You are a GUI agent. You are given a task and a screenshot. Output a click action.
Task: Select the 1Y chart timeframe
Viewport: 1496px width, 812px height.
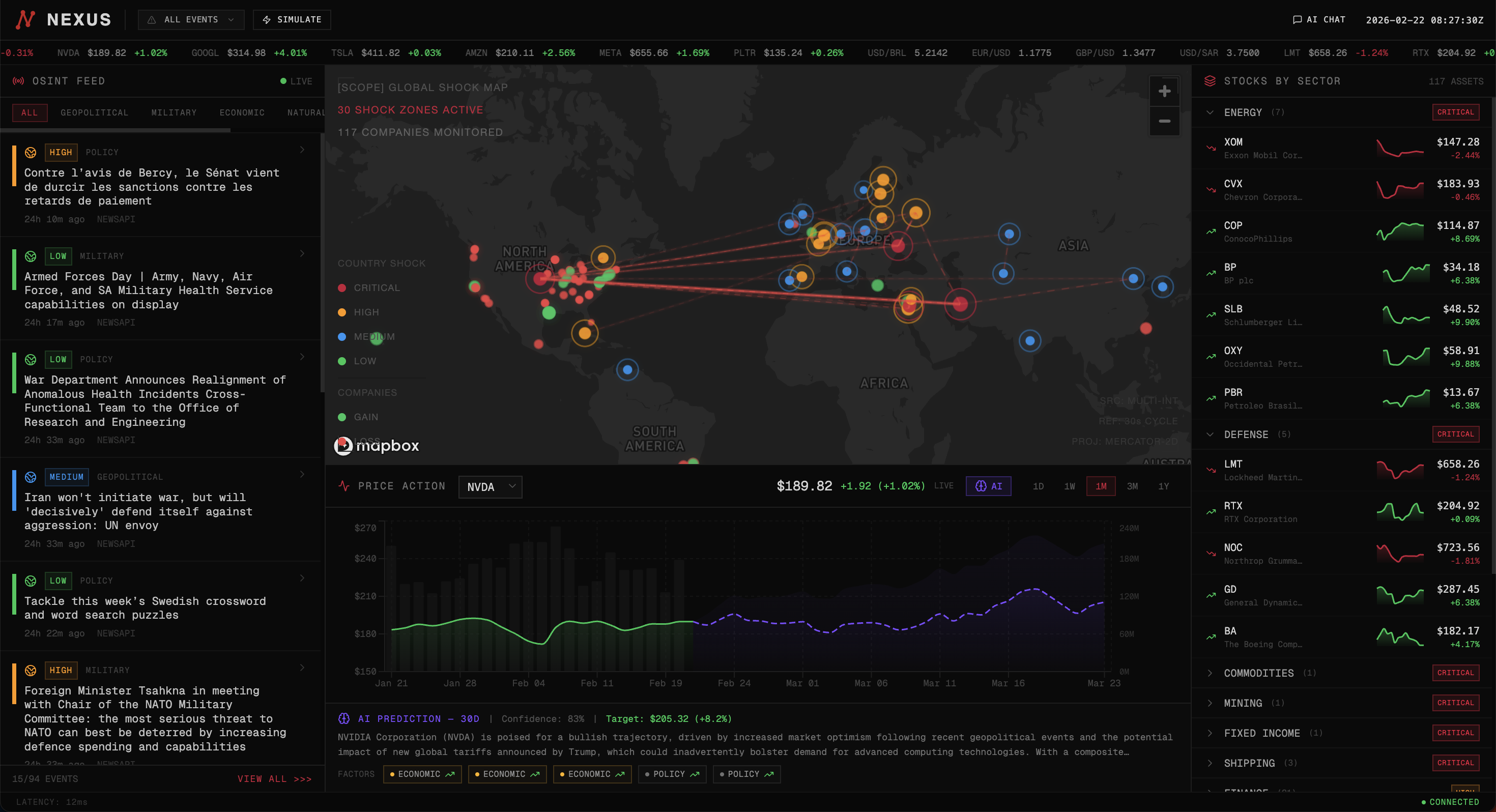[1163, 486]
